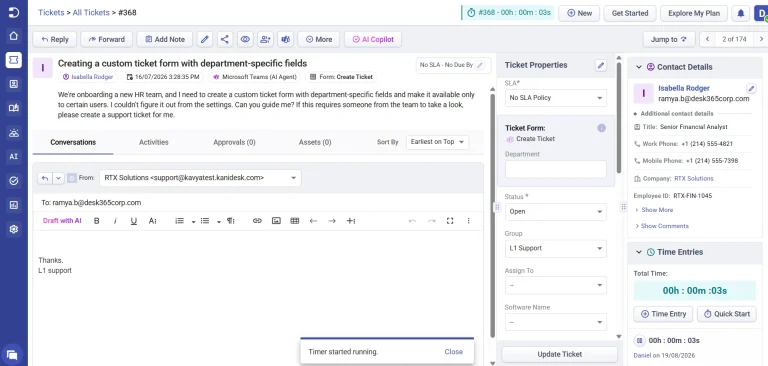Open the More actions dropdown
The image size is (768, 366).
click(319, 40)
